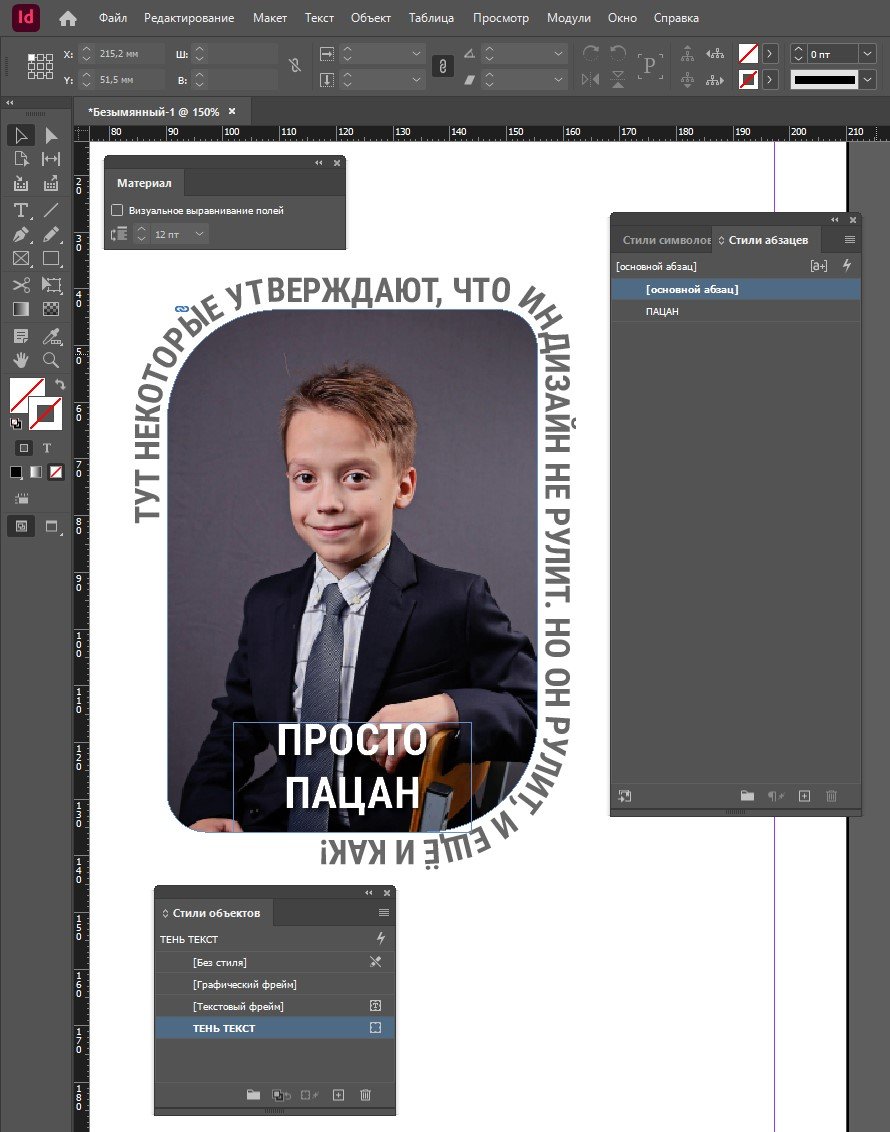Viewport: 890px width, 1132px height.
Task: Select the Zoom tool
Action: 51,360
